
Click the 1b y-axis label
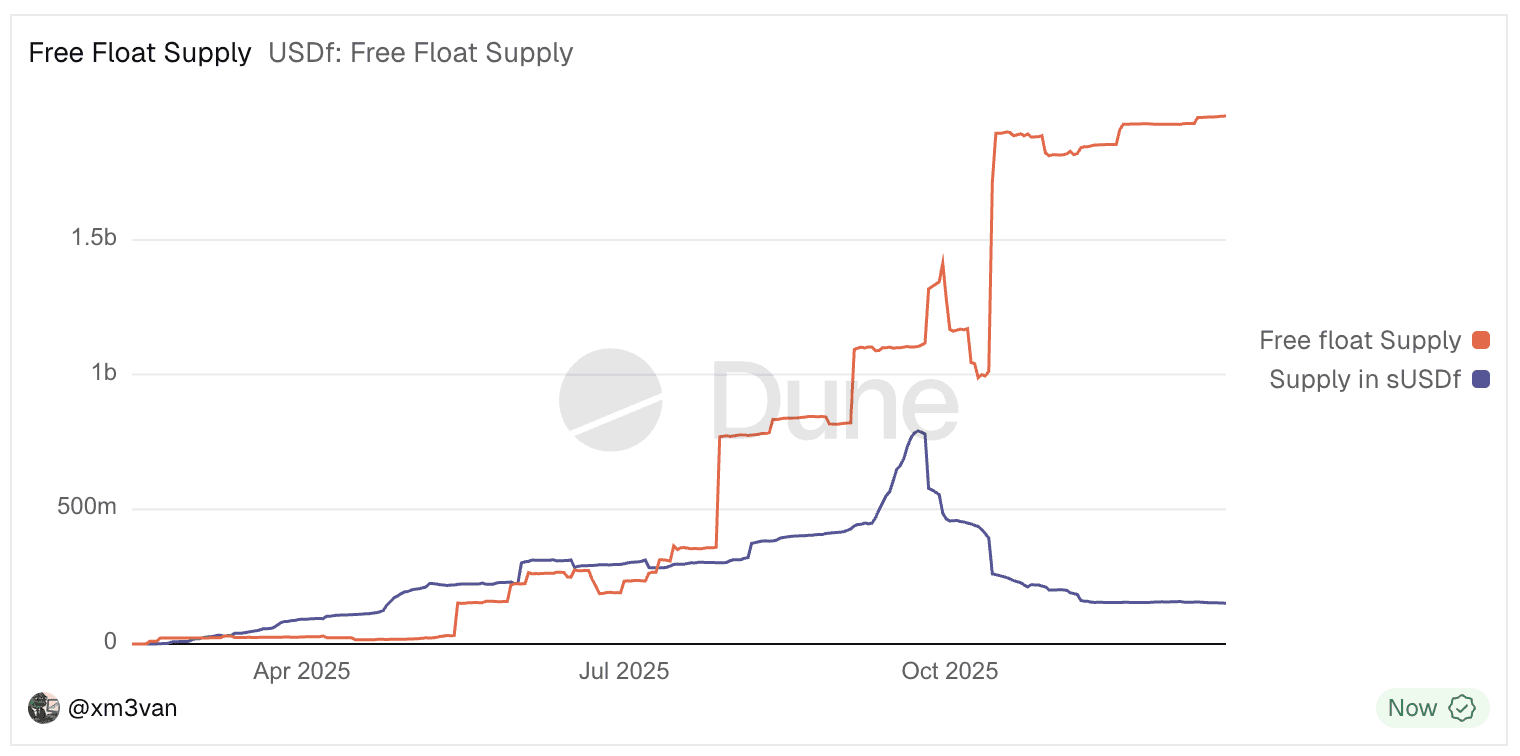click(104, 373)
